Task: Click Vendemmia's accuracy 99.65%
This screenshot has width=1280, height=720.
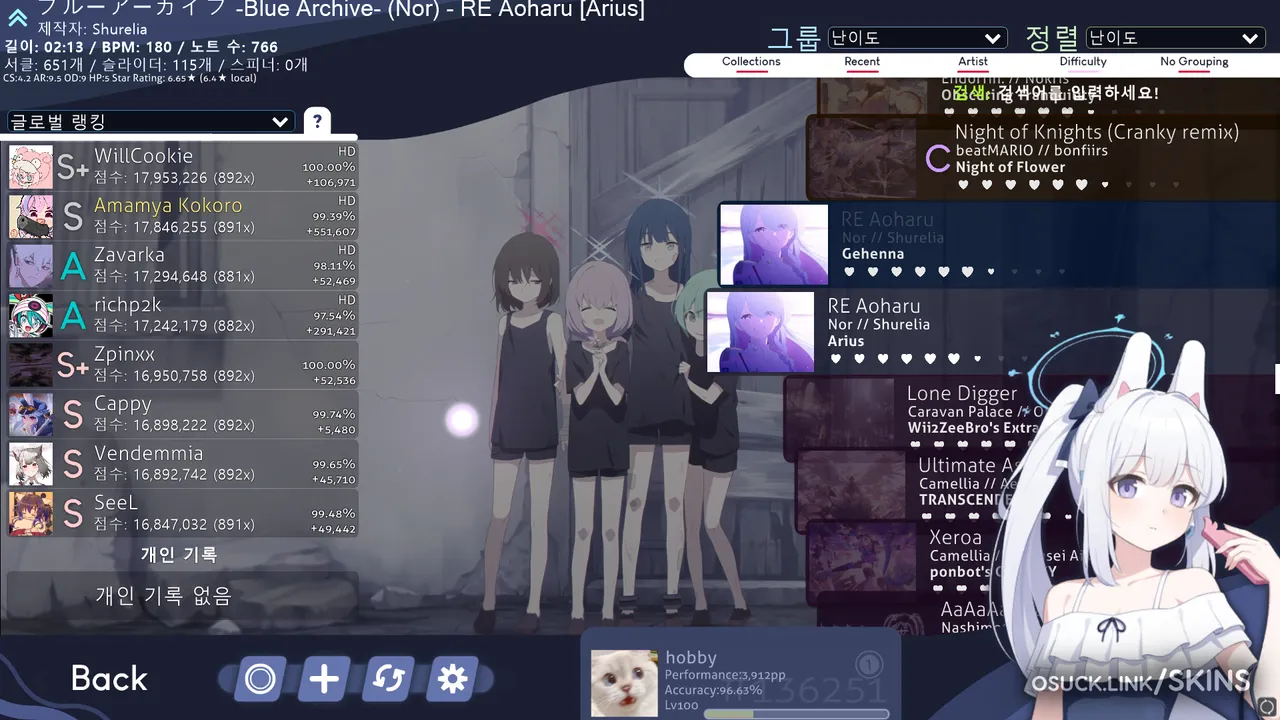Action: (333, 464)
